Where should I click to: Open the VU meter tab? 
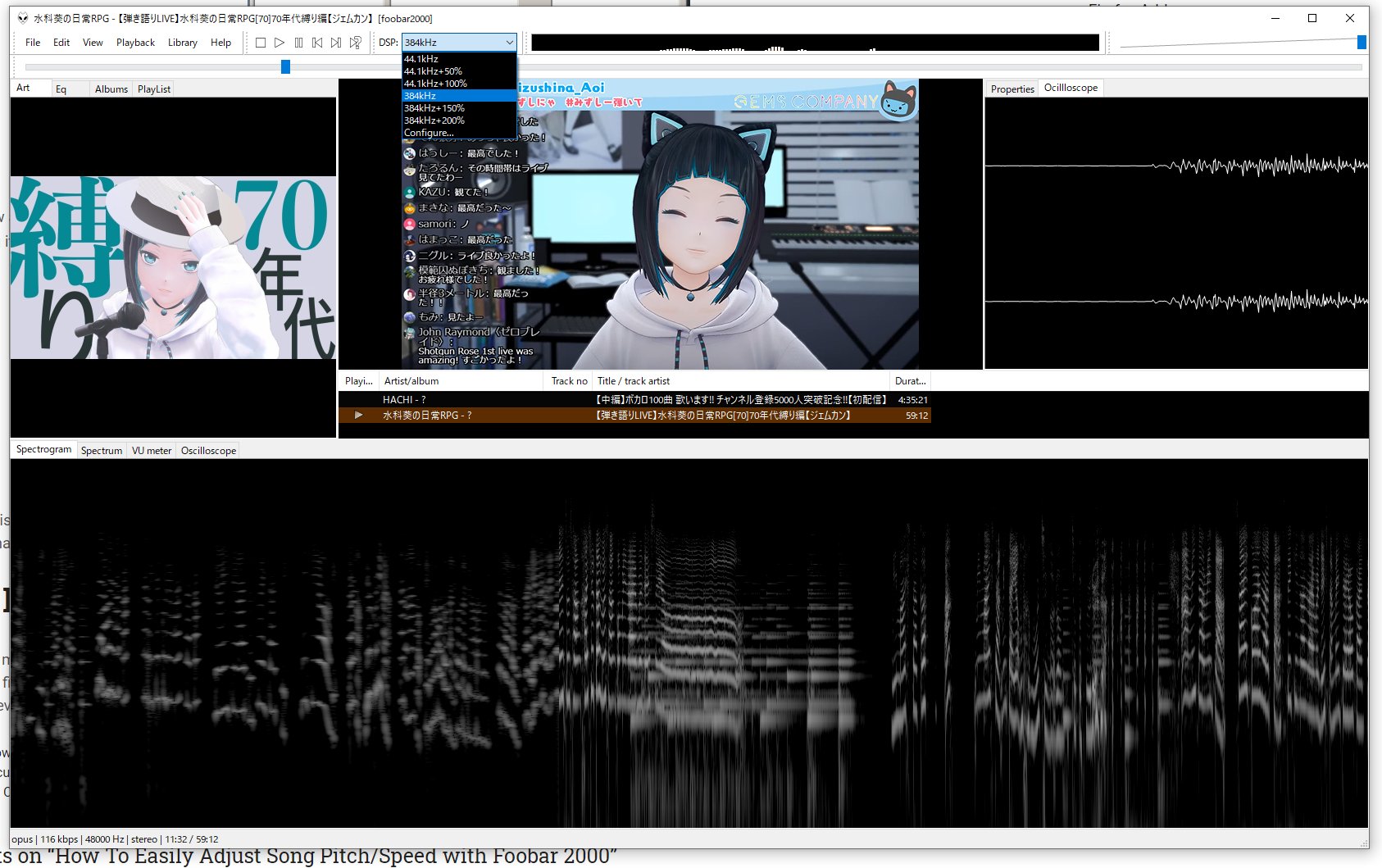click(x=152, y=451)
